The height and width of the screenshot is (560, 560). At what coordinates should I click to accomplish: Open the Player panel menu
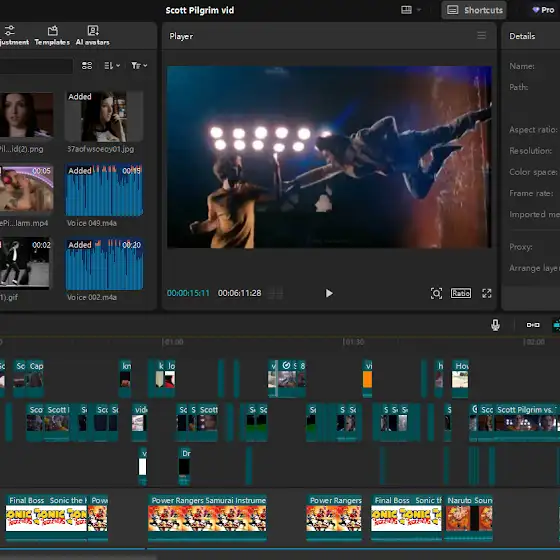[x=481, y=35]
